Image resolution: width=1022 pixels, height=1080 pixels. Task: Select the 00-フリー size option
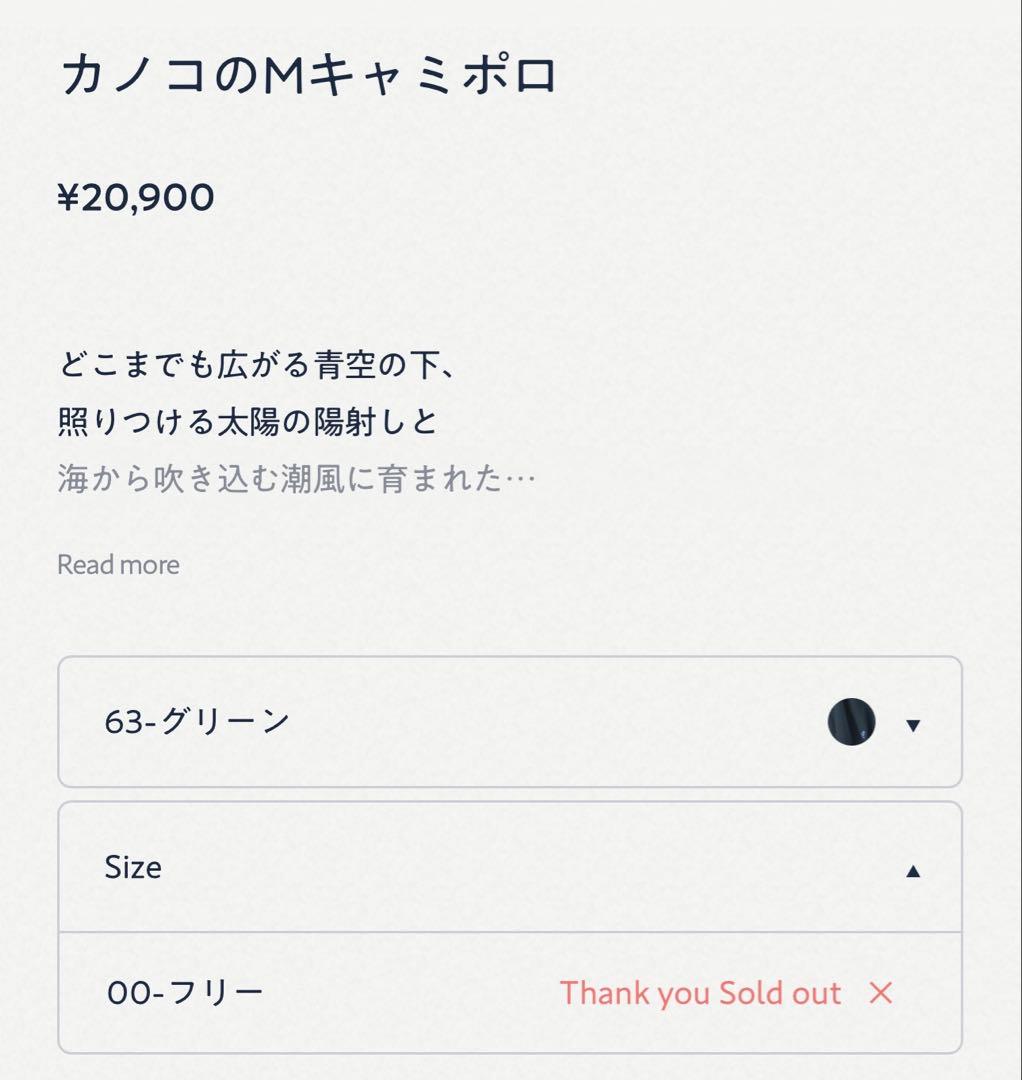click(185, 993)
